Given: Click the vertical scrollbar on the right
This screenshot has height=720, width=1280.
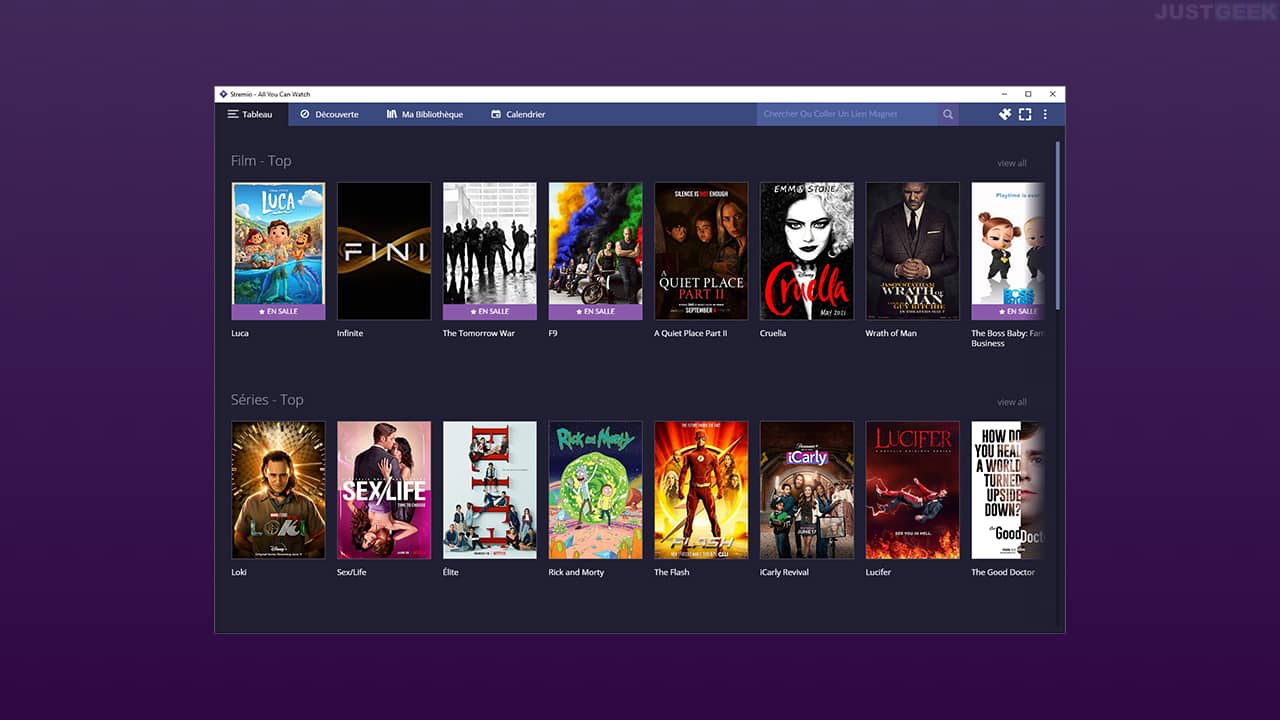Looking at the screenshot, I should [x=1058, y=225].
